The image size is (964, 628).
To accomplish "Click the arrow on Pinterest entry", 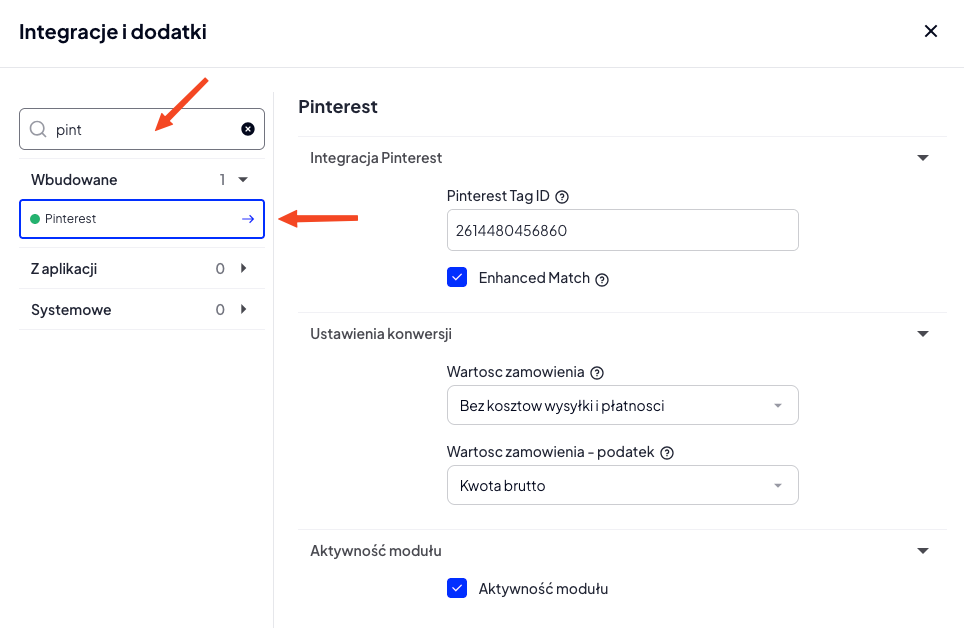I will (248, 219).
